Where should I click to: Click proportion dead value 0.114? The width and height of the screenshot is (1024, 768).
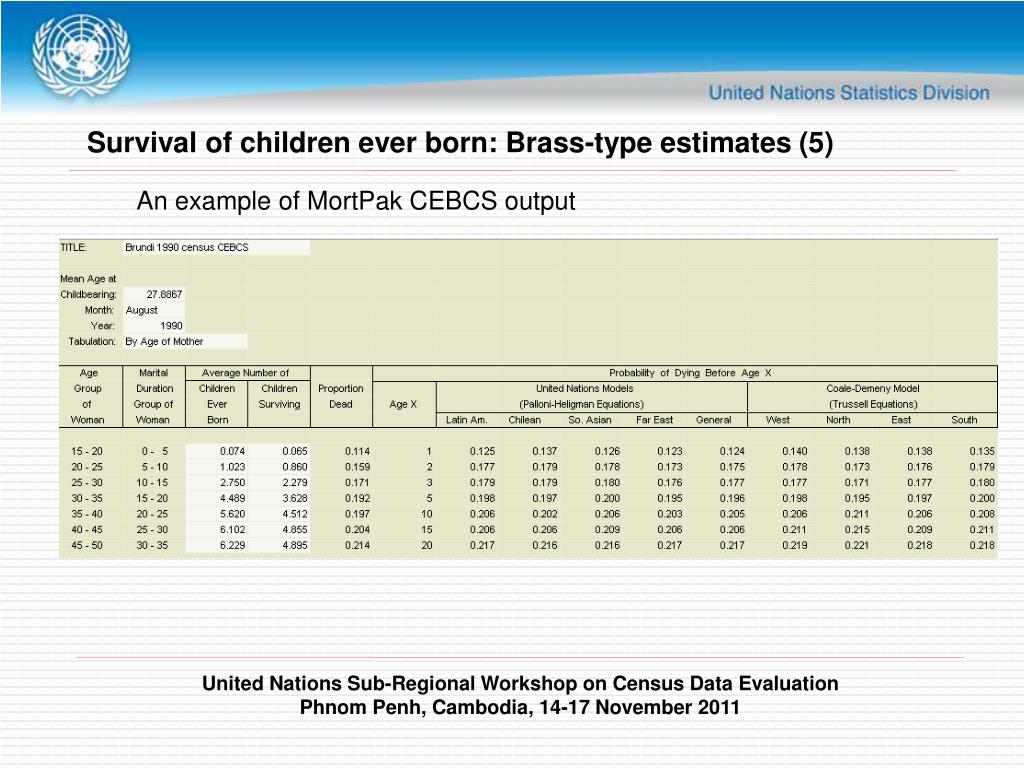[x=357, y=451]
